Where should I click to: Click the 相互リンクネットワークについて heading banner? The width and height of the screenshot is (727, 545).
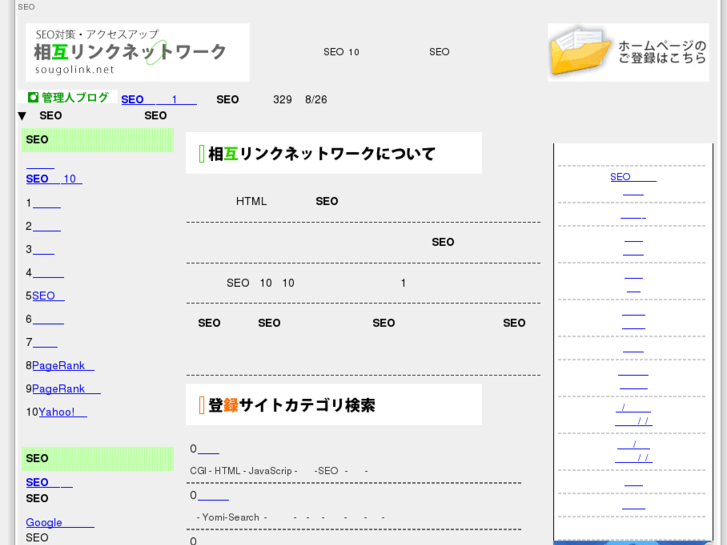click(x=333, y=153)
